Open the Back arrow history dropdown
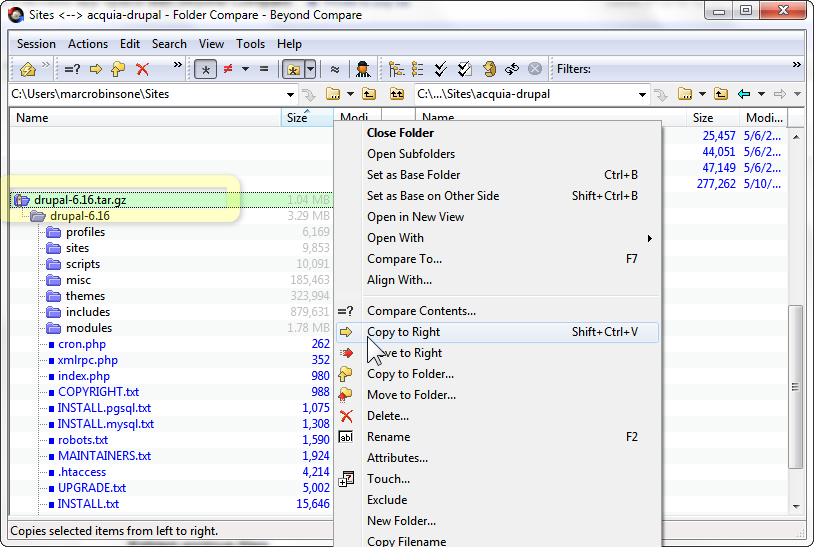Screen dimensions: 814x547 tap(762, 94)
